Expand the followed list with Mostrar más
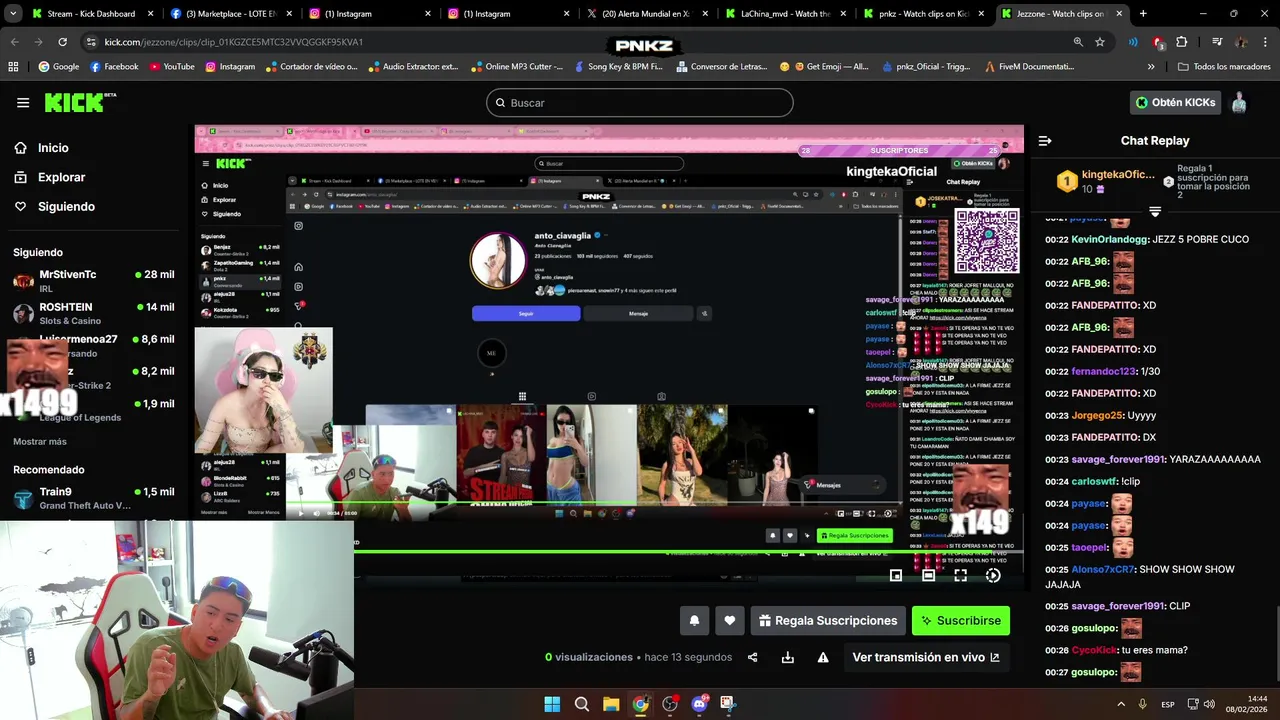Image resolution: width=1280 pixels, height=720 pixels. 40,441
